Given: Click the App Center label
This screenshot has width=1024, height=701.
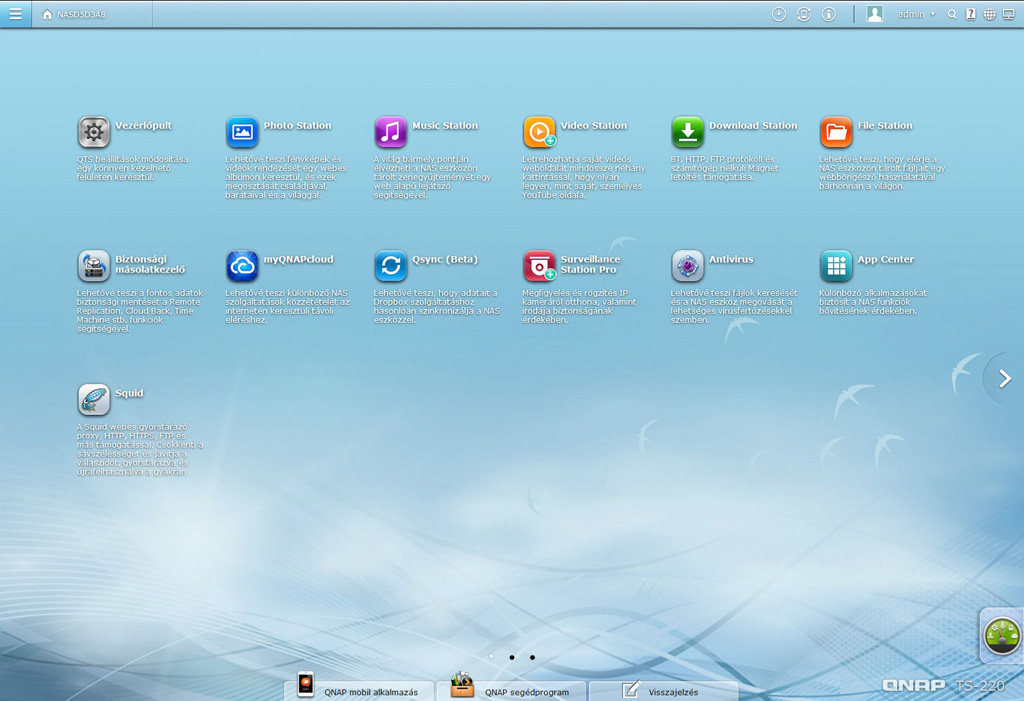Looking at the screenshot, I should [x=886, y=259].
